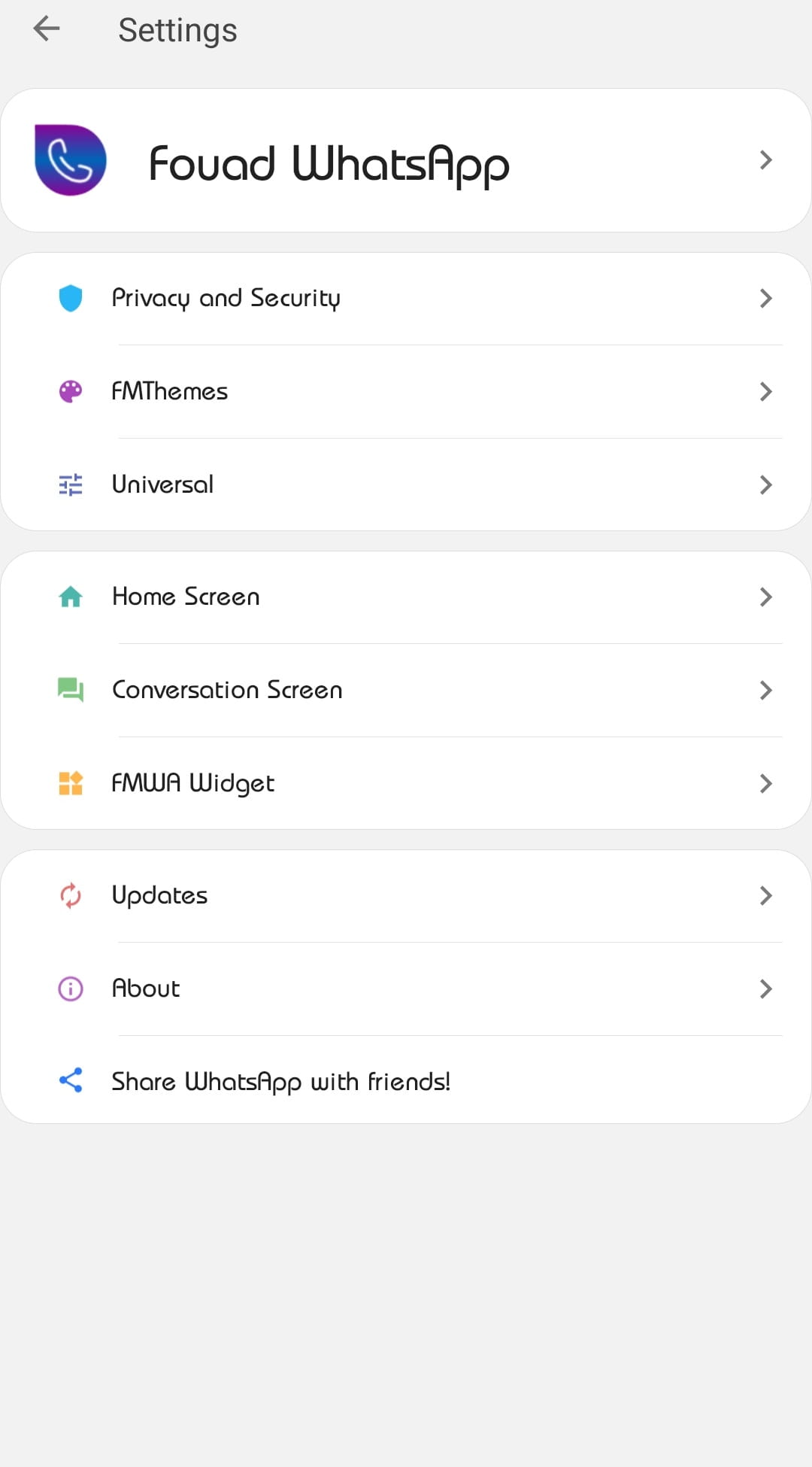Screen dimensions: 812x1467
Task: Tap the blue share icon
Action: (x=71, y=1081)
